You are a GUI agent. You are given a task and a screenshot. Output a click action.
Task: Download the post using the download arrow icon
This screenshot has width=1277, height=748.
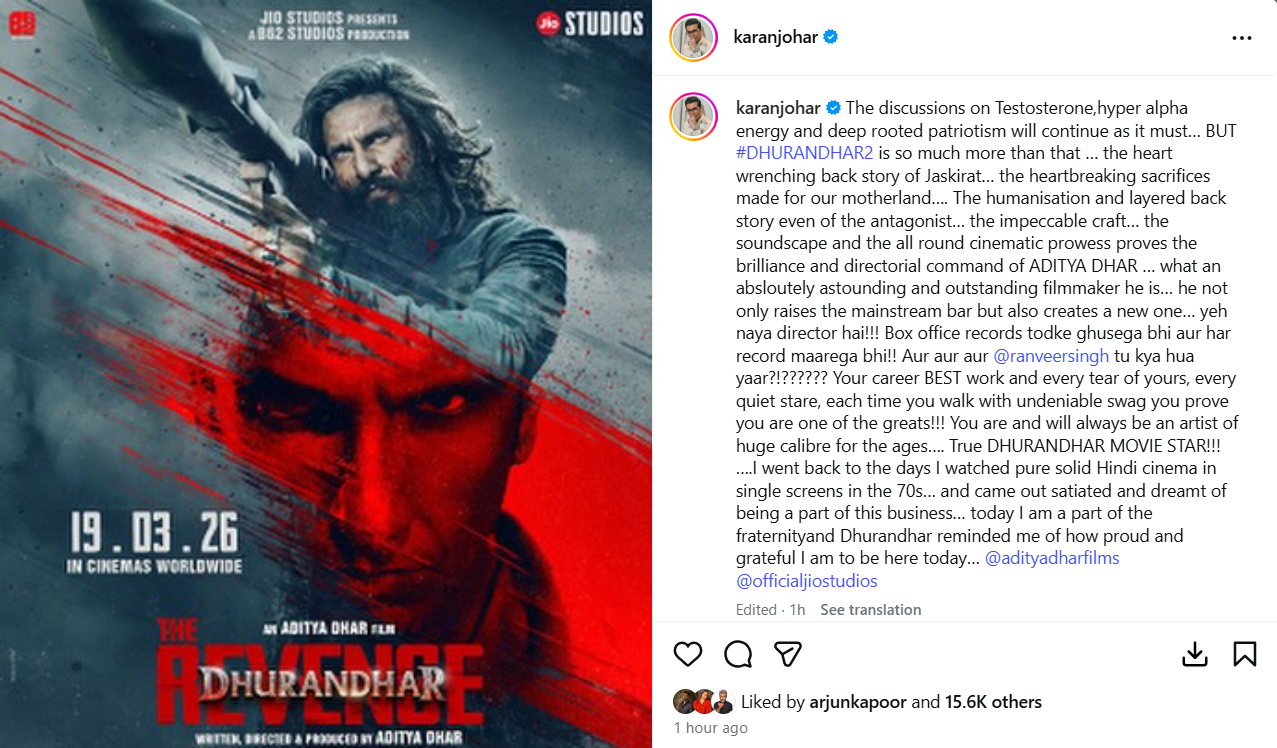[x=1194, y=654]
